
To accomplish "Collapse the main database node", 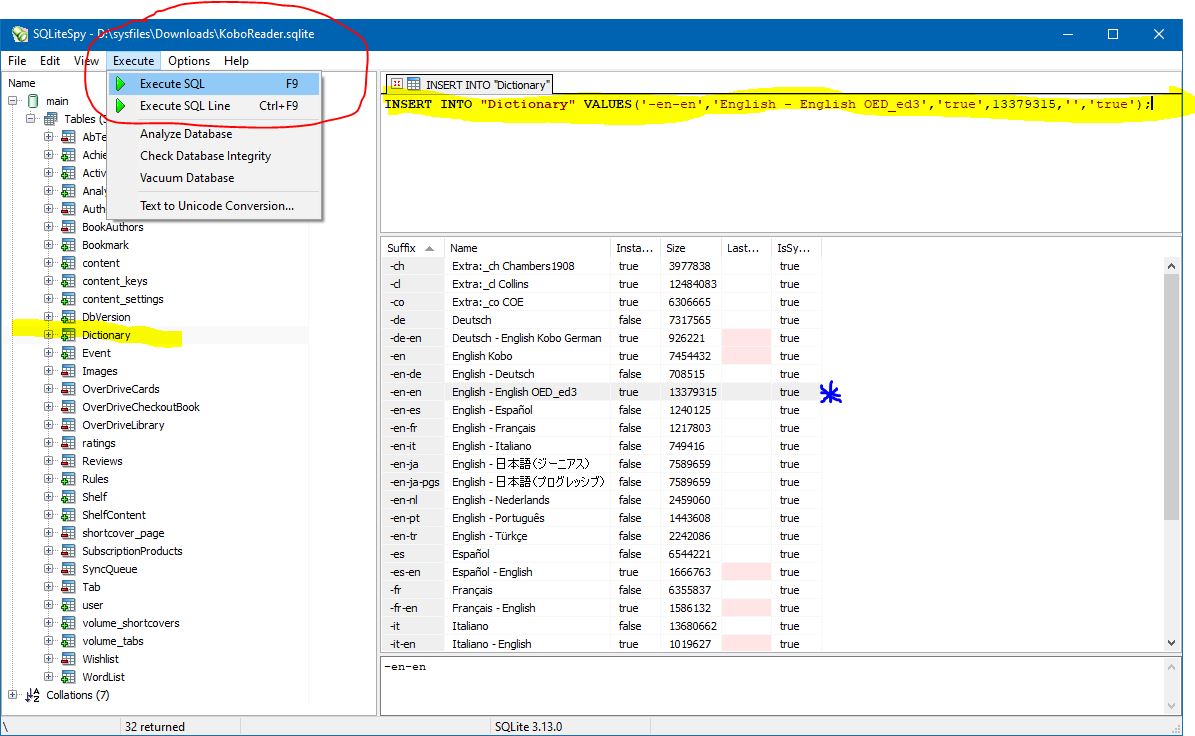I will [x=13, y=101].
